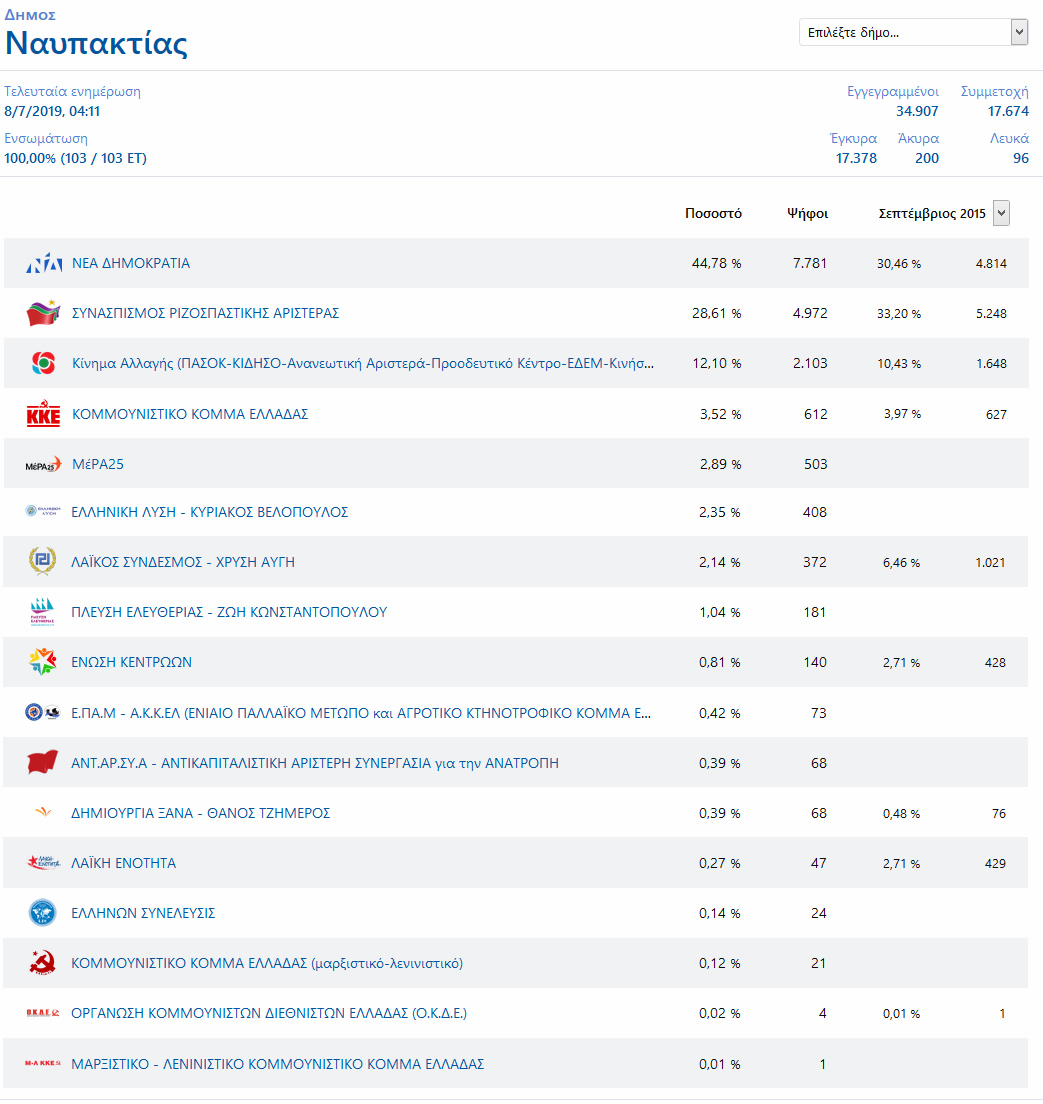Click the MeRA25 party logo
The width and height of the screenshot is (1043, 1104).
(43, 464)
